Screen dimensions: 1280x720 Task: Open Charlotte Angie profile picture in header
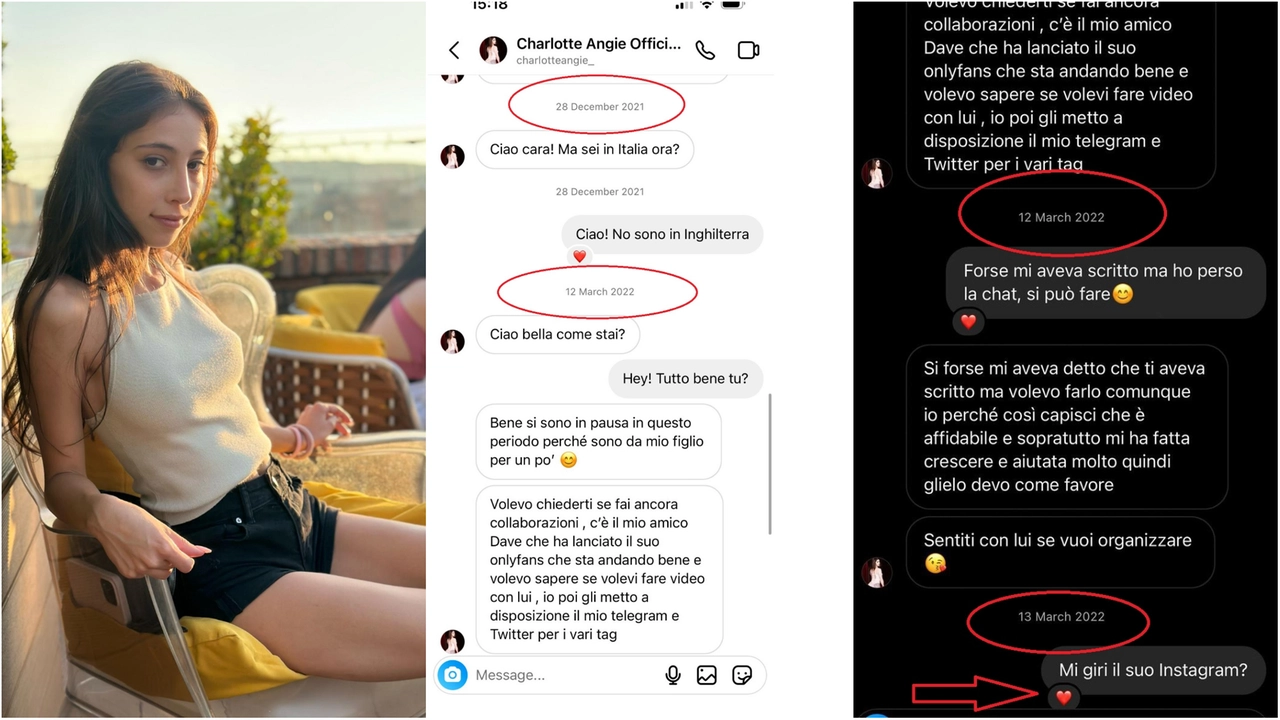pyautogui.click(x=493, y=50)
